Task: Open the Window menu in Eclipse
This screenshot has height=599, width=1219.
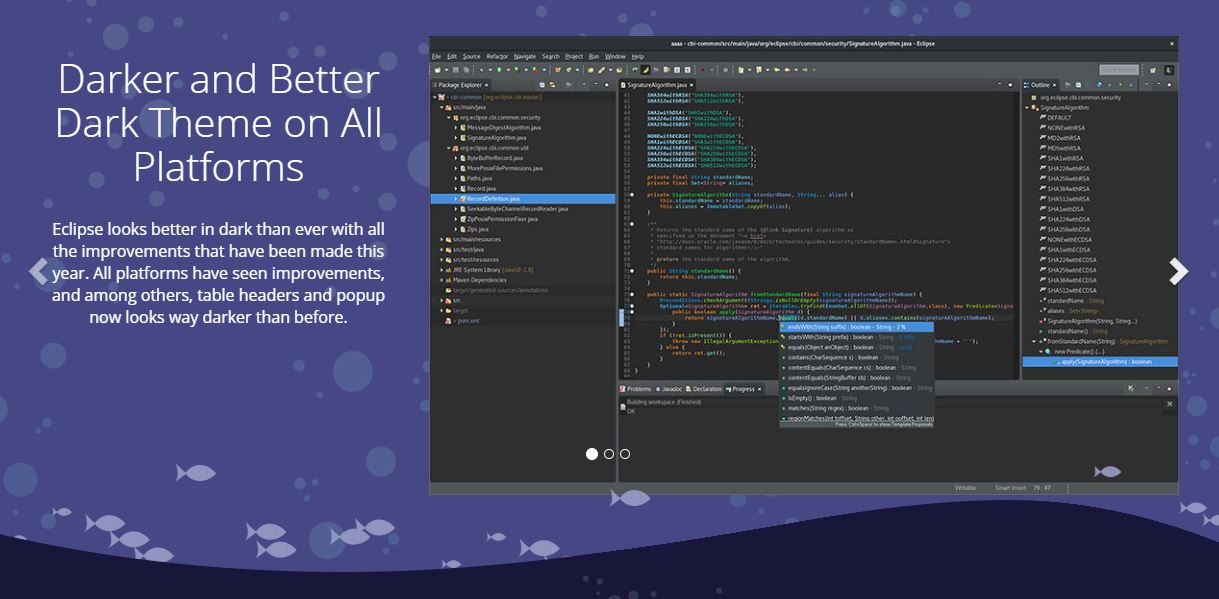Action: (615, 56)
